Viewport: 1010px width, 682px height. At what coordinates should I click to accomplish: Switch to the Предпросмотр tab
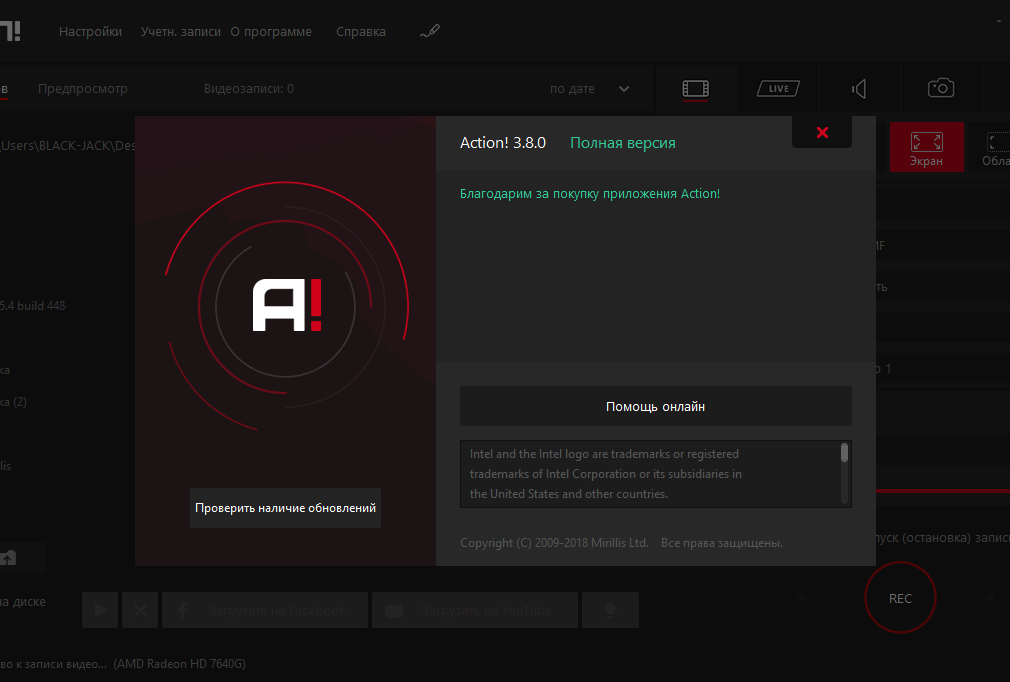[82, 89]
